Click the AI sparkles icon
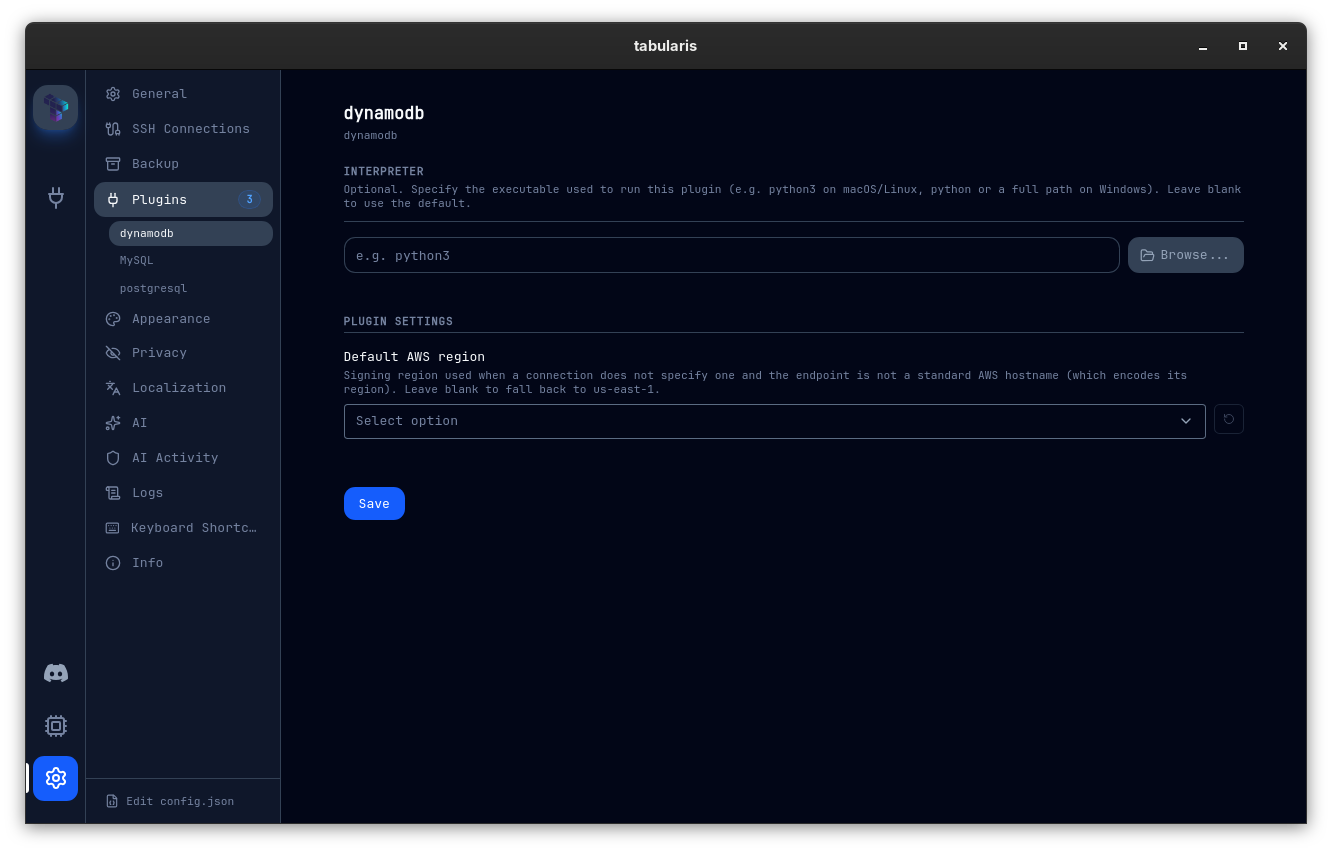The width and height of the screenshot is (1332, 852). coord(113,423)
